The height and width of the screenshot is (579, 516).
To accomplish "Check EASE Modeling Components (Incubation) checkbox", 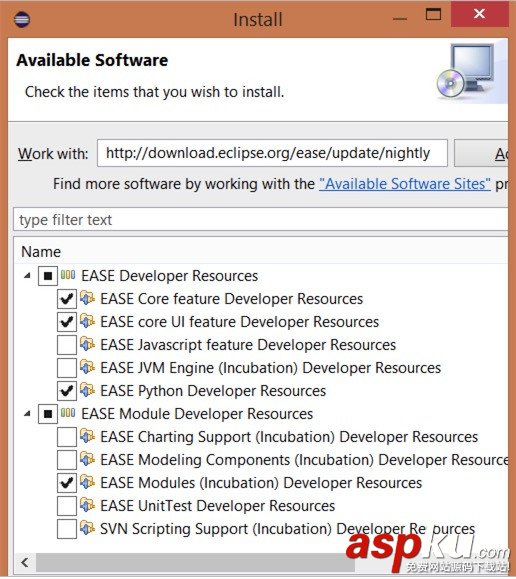I will [67, 460].
